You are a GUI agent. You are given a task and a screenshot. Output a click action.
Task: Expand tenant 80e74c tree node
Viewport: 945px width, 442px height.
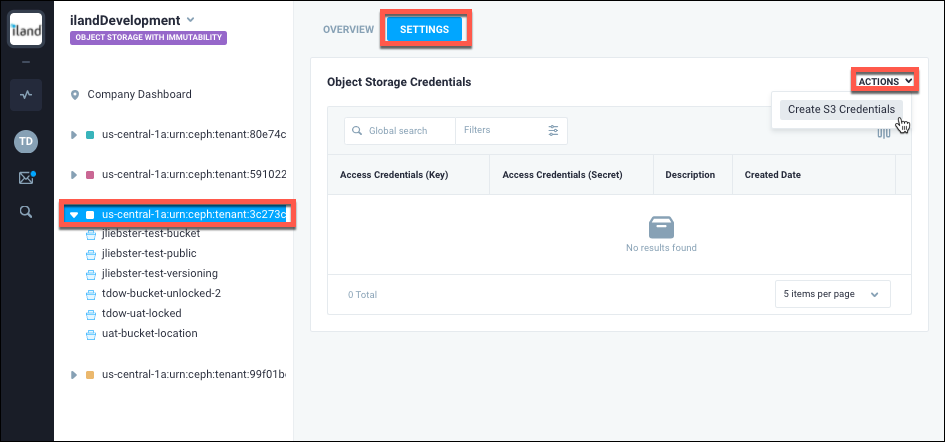pos(73,134)
